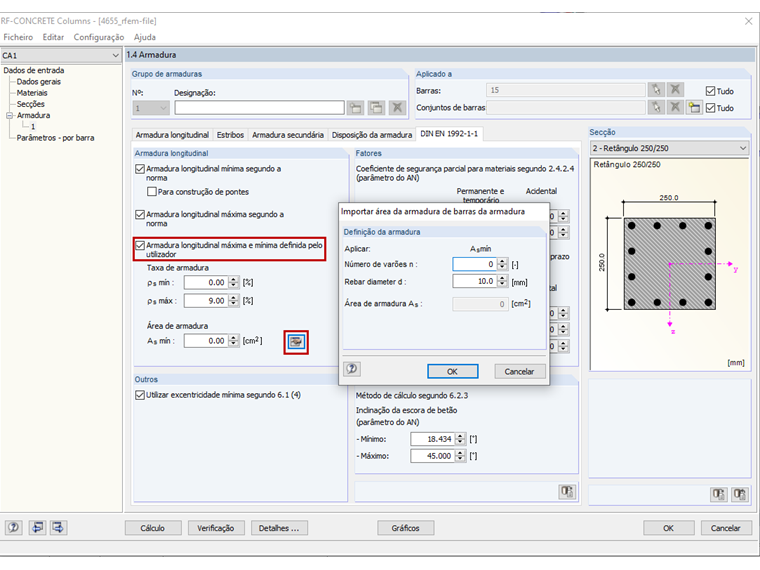
Task: Click Cancelar in the import dialog
Action: click(519, 371)
